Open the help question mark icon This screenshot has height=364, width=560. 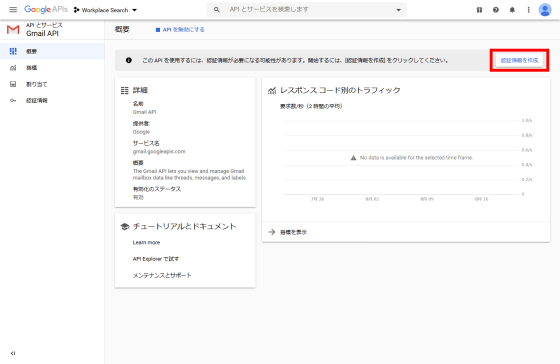pyautogui.click(x=496, y=10)
